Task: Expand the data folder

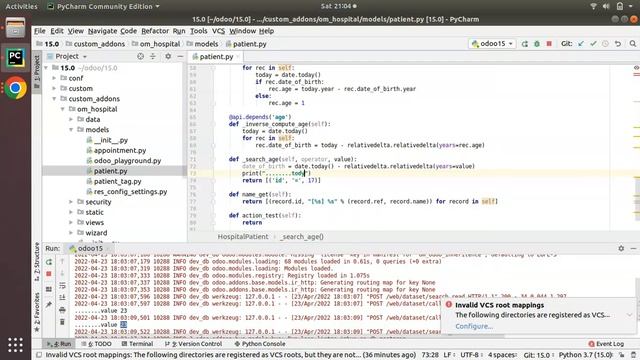Action: (71, 119)
